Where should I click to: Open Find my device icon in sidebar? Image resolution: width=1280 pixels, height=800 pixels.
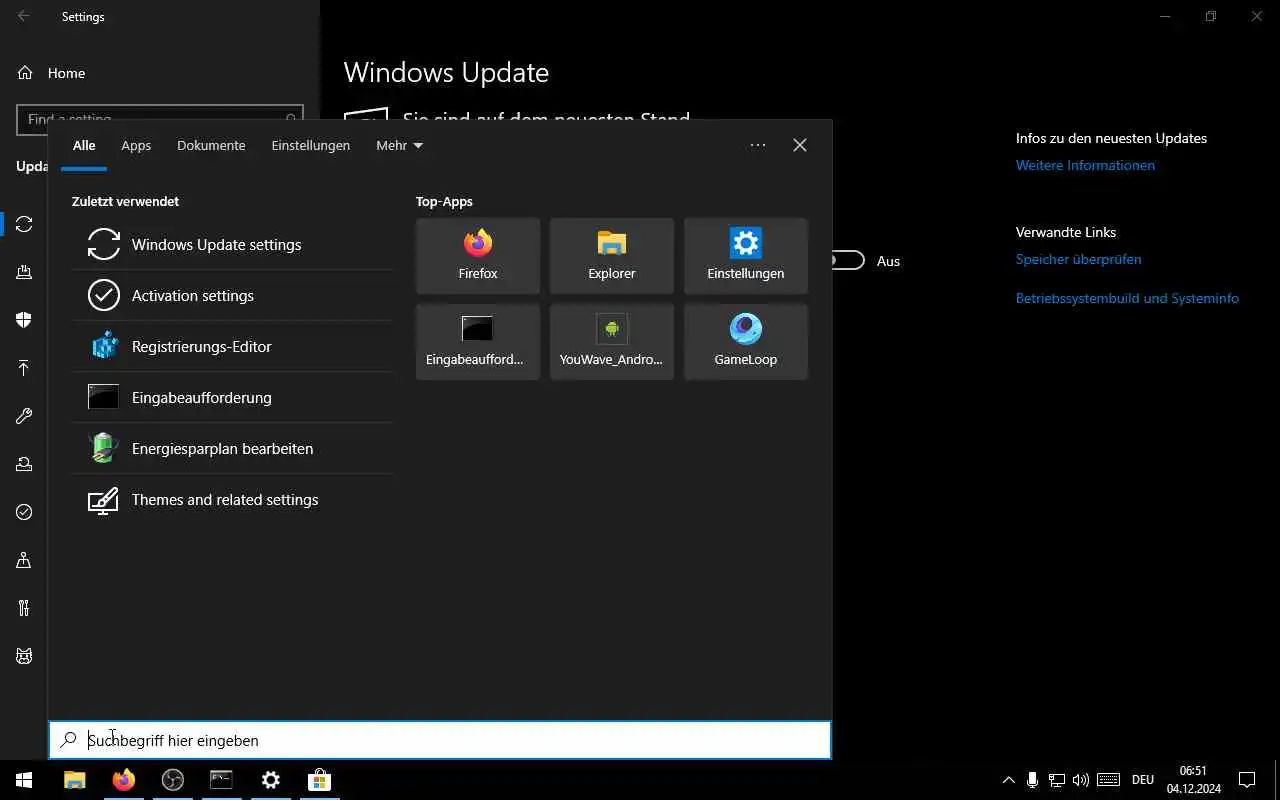(24, 560)
